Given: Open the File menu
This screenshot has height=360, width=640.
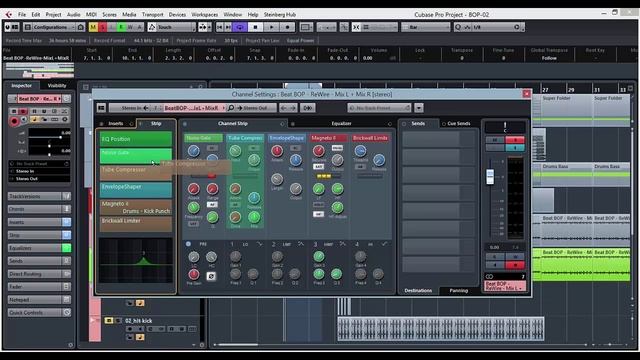Looking at the screenshot, I should click(22, 14).
